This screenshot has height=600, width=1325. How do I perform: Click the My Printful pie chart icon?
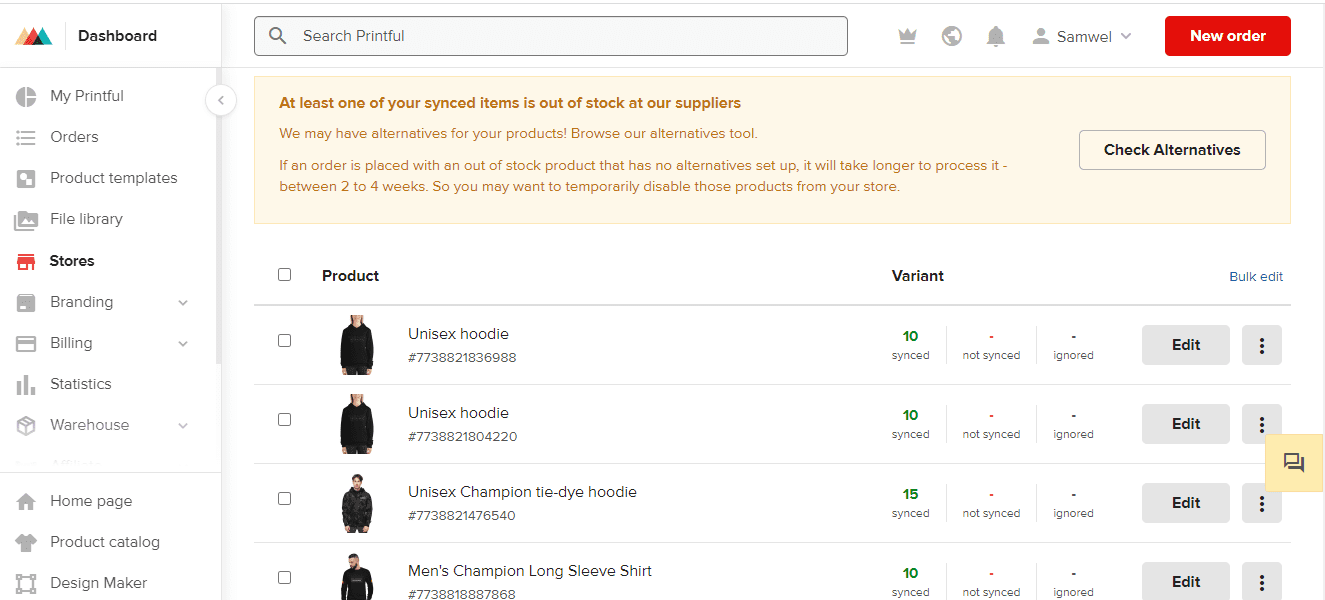pyautogui.click(x=26, y=96)
